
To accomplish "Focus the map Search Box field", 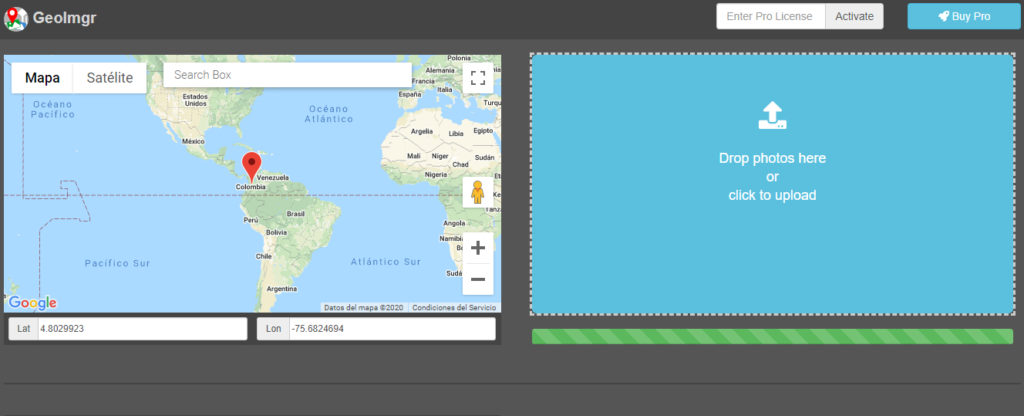I will pos(287,75).
